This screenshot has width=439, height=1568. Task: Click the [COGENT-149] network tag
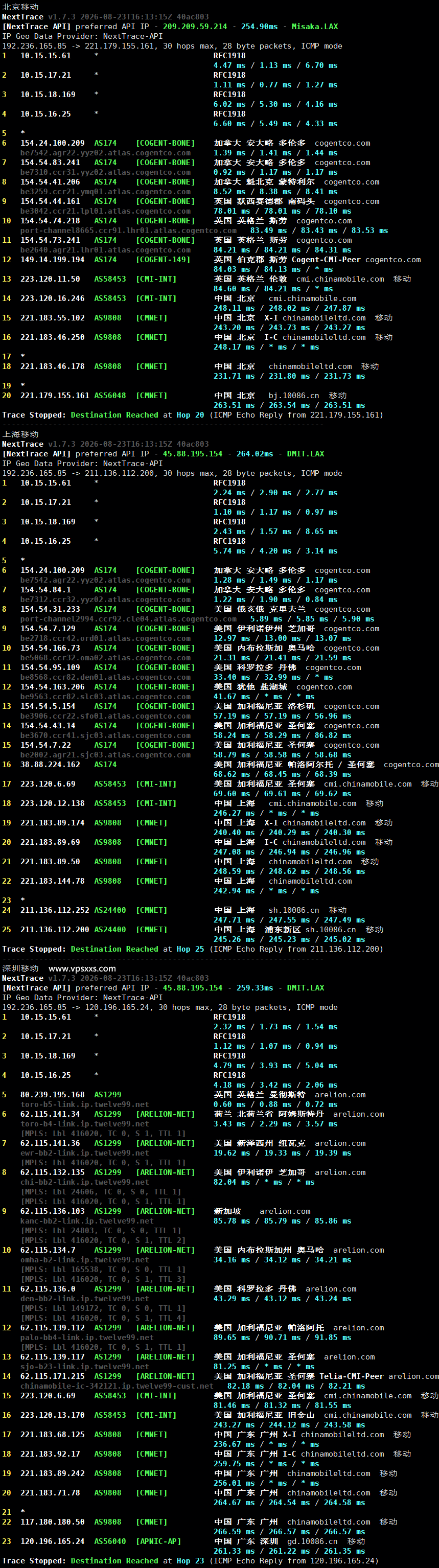163,260
